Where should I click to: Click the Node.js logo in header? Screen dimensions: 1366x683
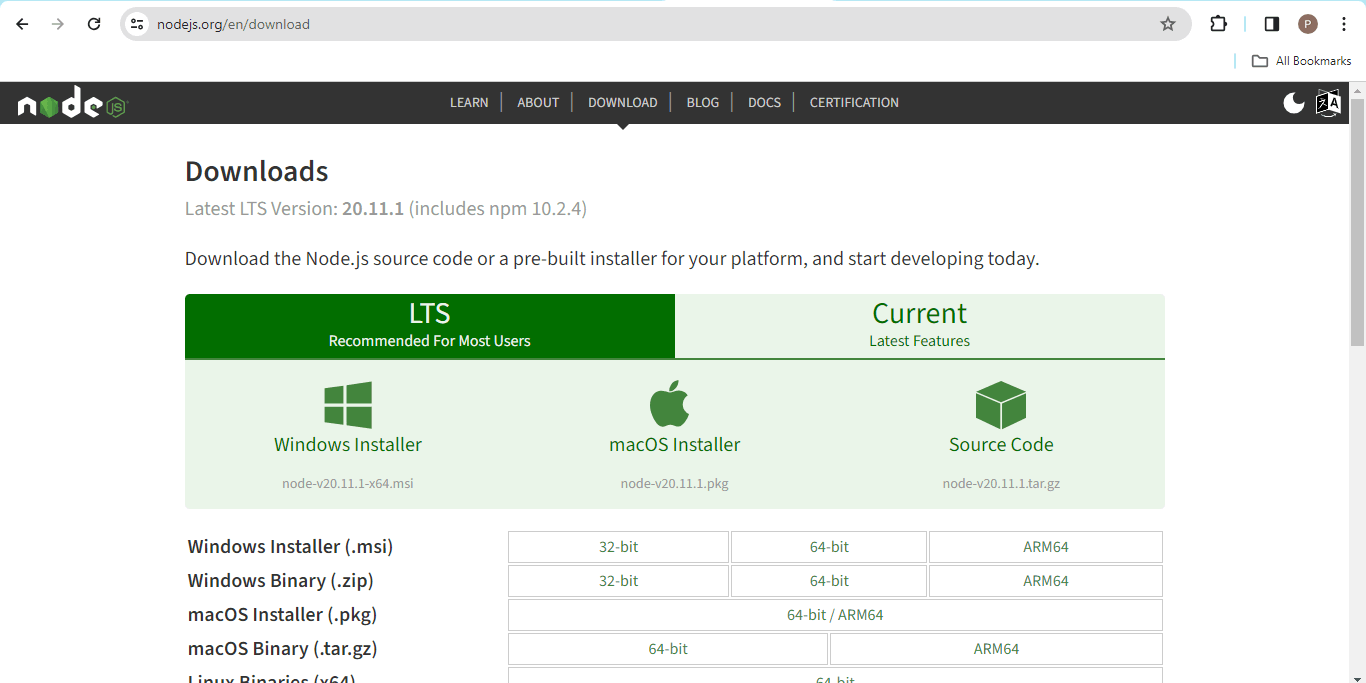tap(72, 103)
